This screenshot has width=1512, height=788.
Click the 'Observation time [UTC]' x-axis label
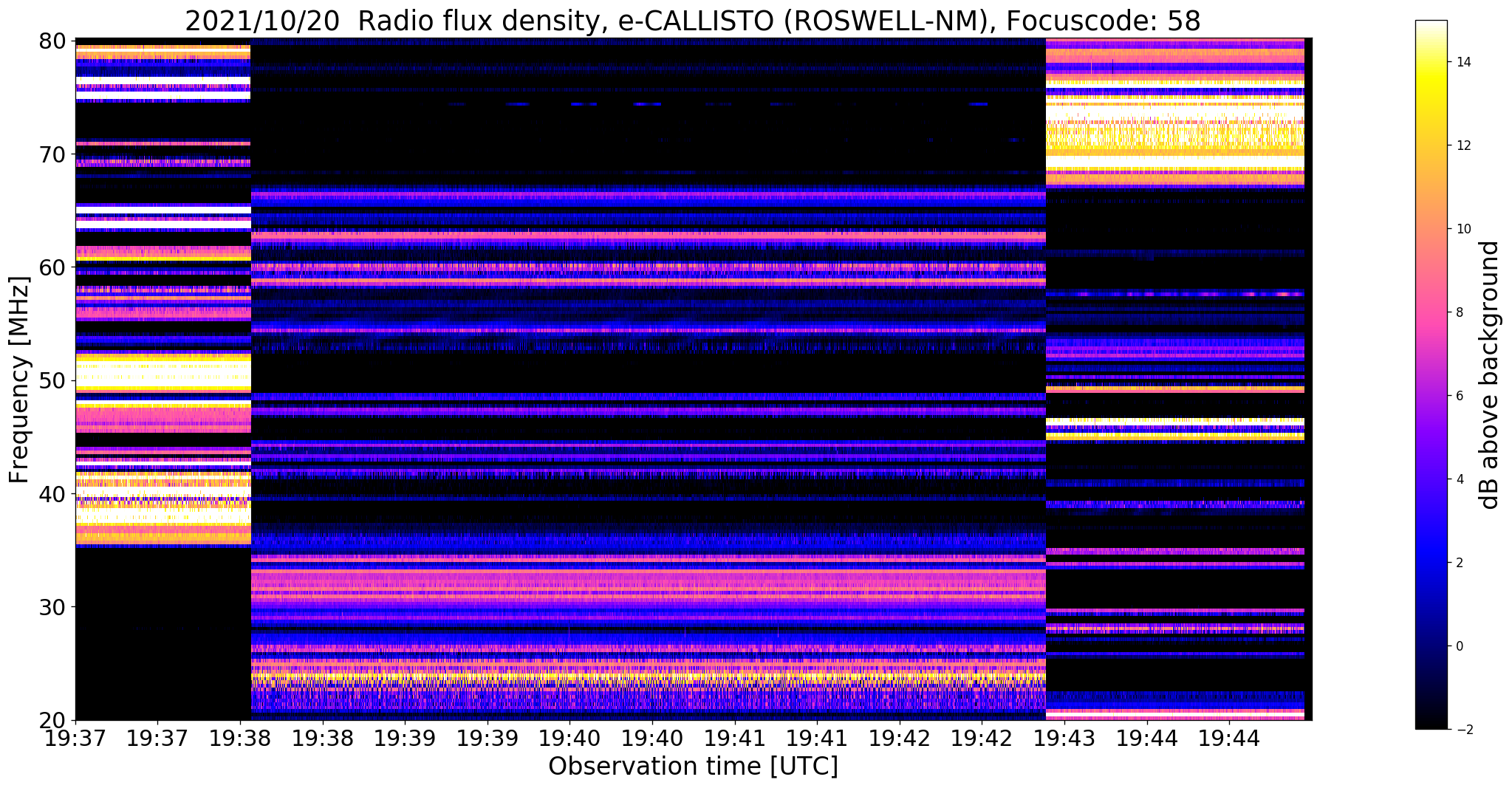(x=693, y=767)
